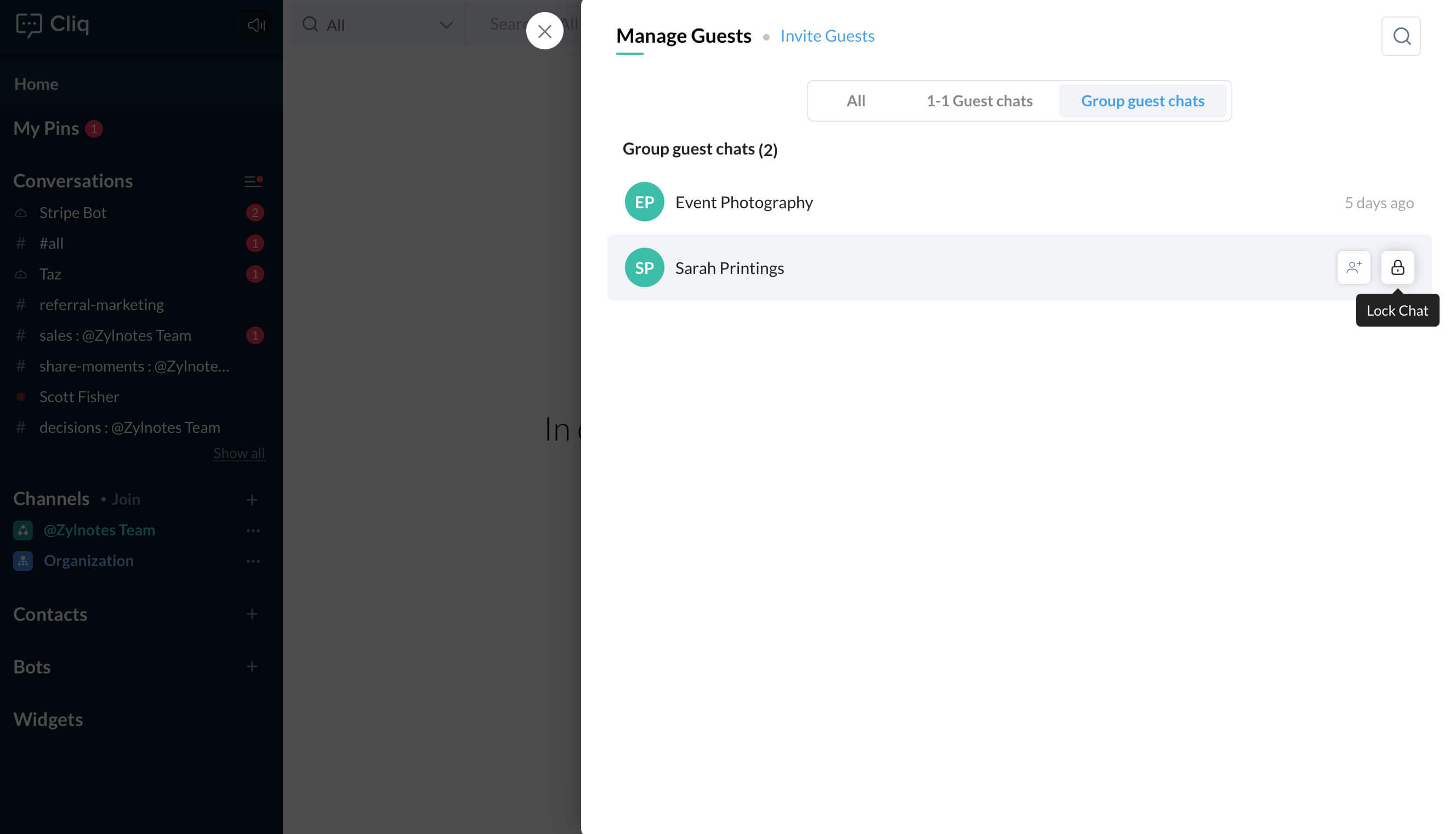Click the search magnifier in top bar
1456x834 pixels.
(310, 24)
